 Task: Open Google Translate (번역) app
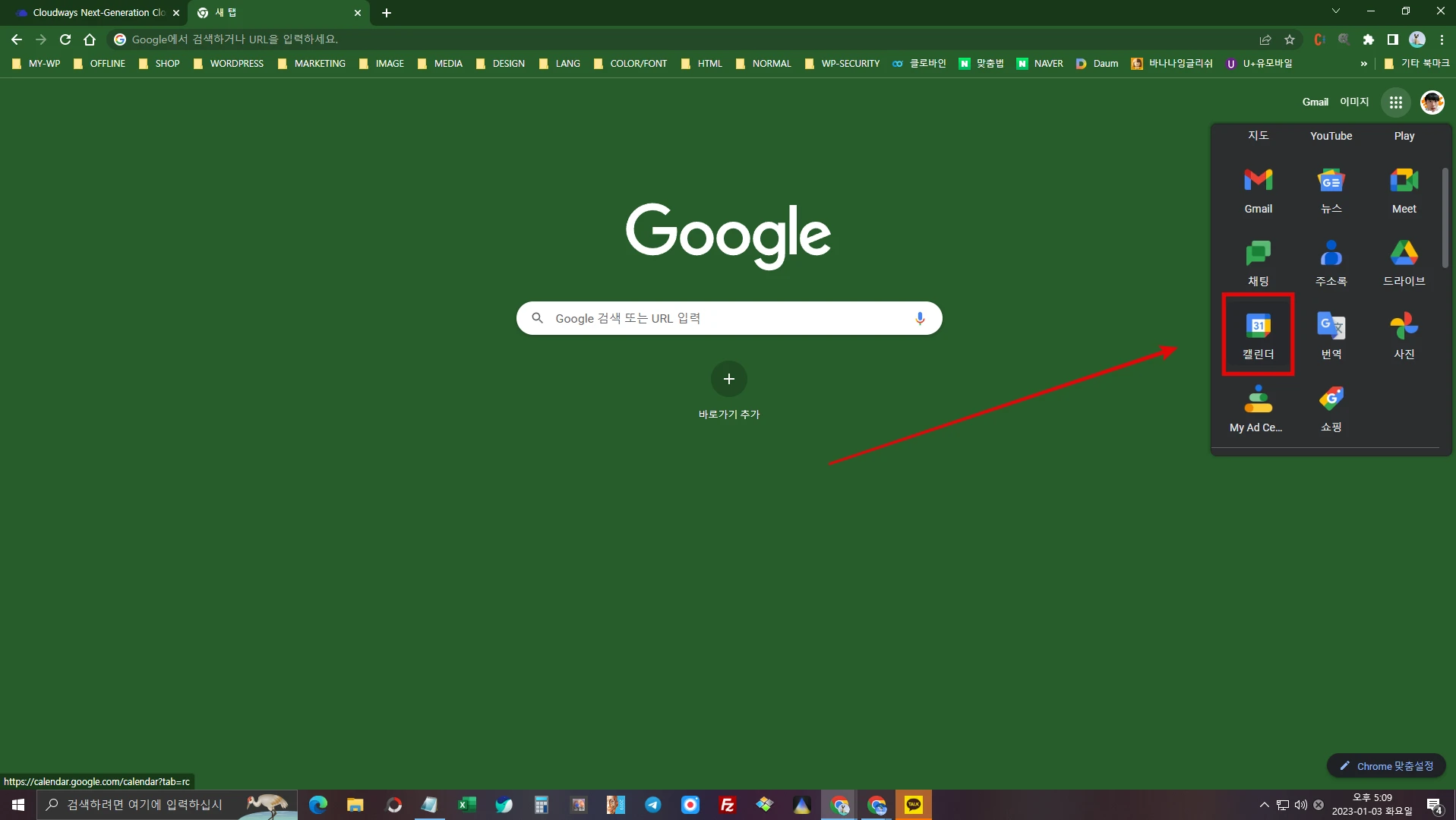(x=1331, y=336)
